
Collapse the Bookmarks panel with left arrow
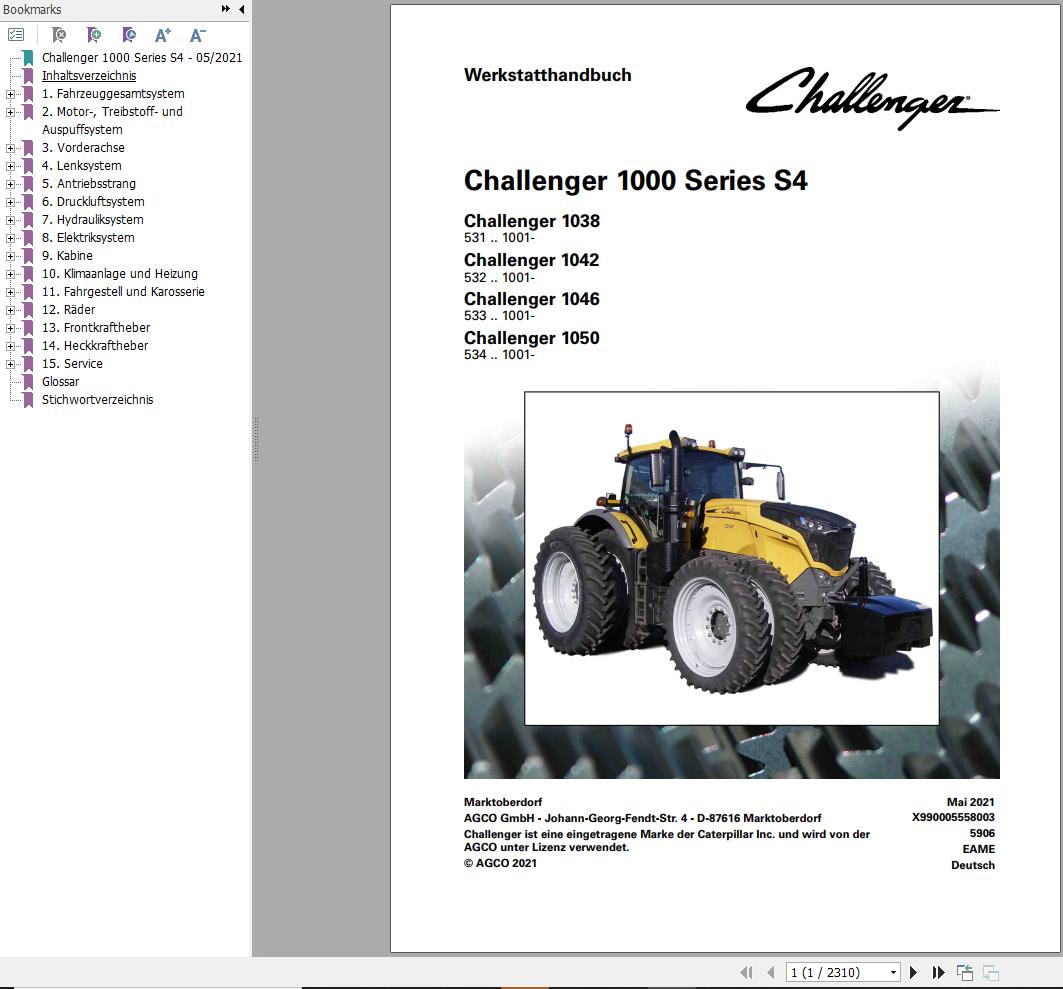pos(241,9)
